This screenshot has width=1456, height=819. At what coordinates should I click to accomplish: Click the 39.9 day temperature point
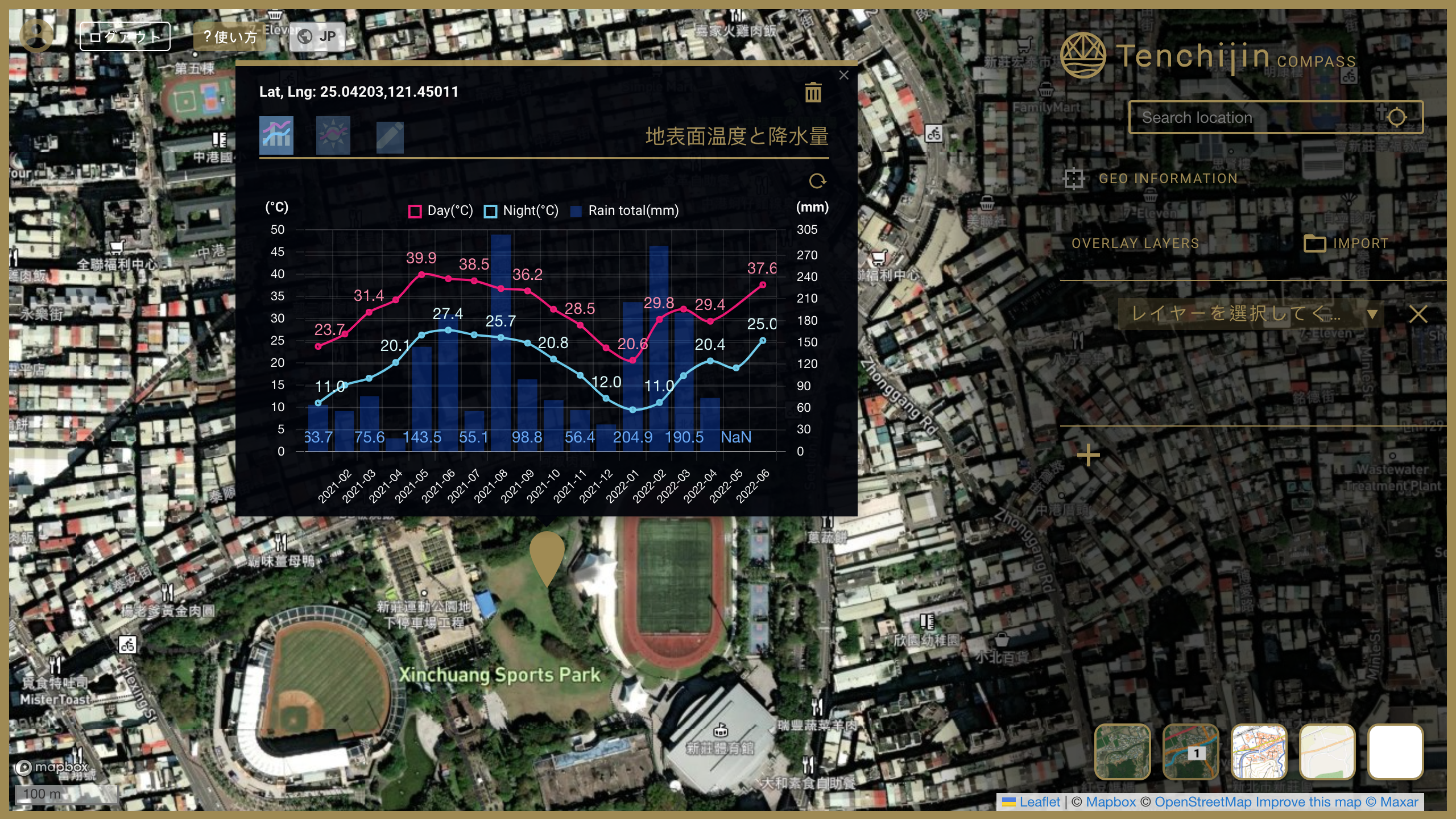coord(421,274)
